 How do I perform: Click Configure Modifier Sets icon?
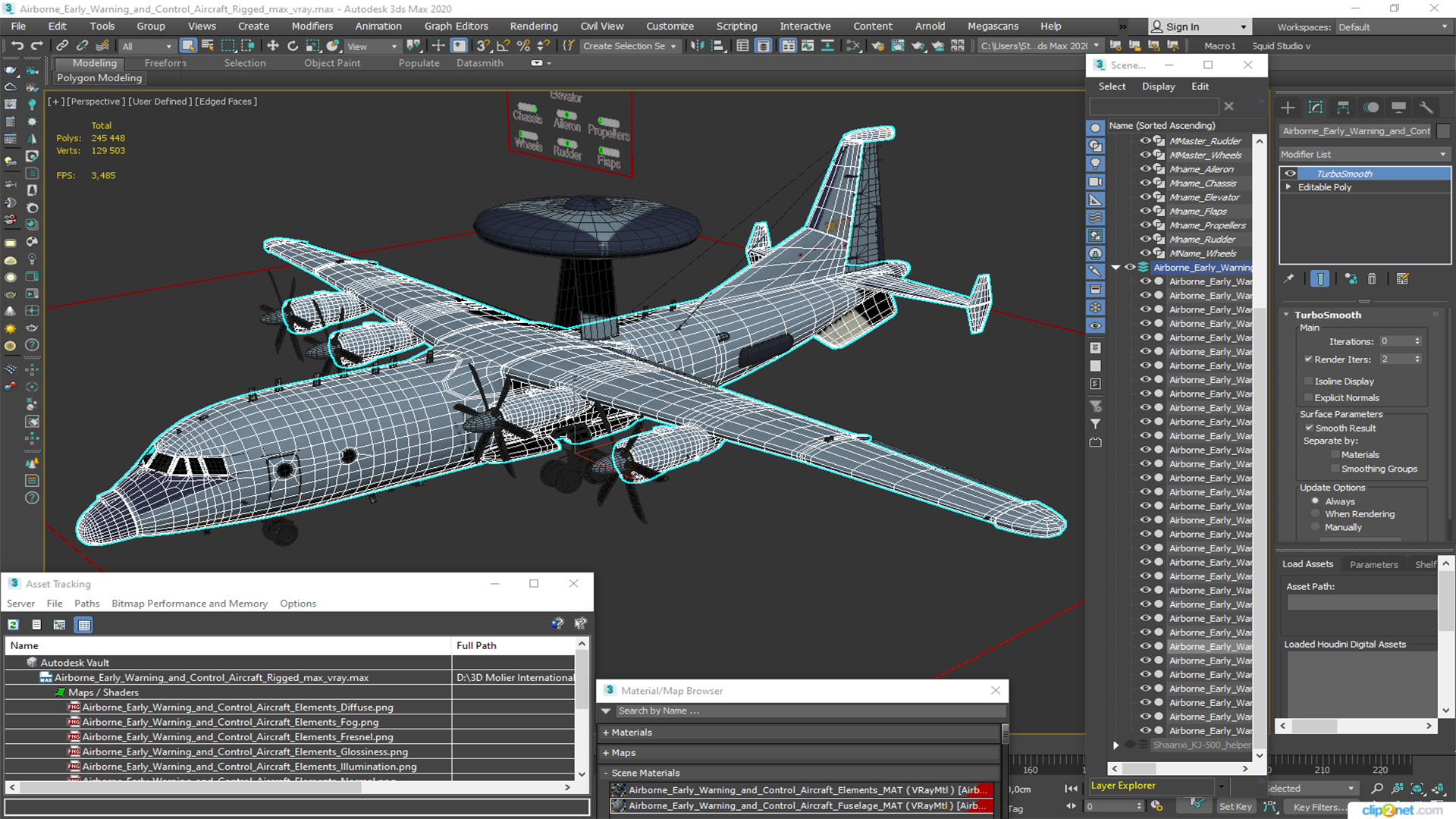tap(1402, 279)
